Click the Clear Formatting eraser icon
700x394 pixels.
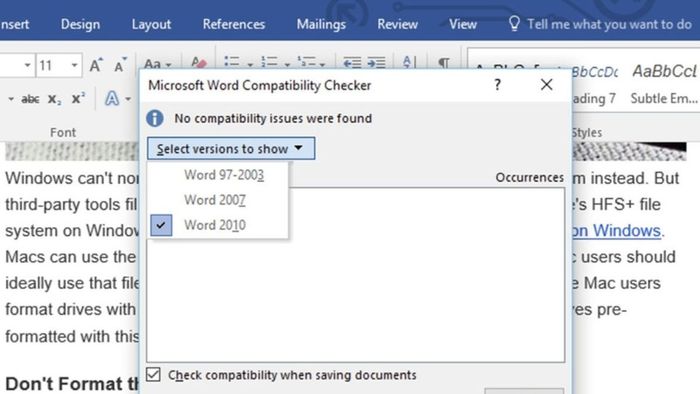pos(198,62)
